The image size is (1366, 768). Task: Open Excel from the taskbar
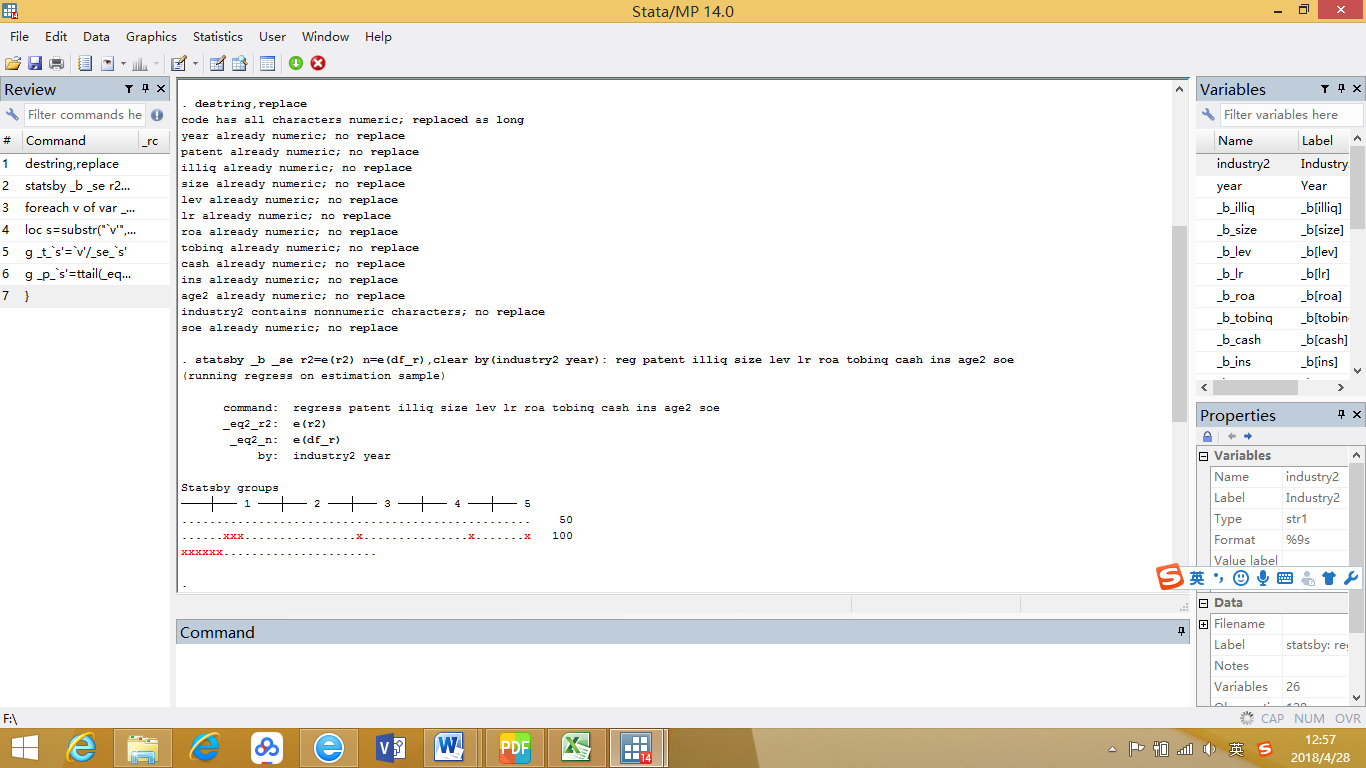(575, 748)
